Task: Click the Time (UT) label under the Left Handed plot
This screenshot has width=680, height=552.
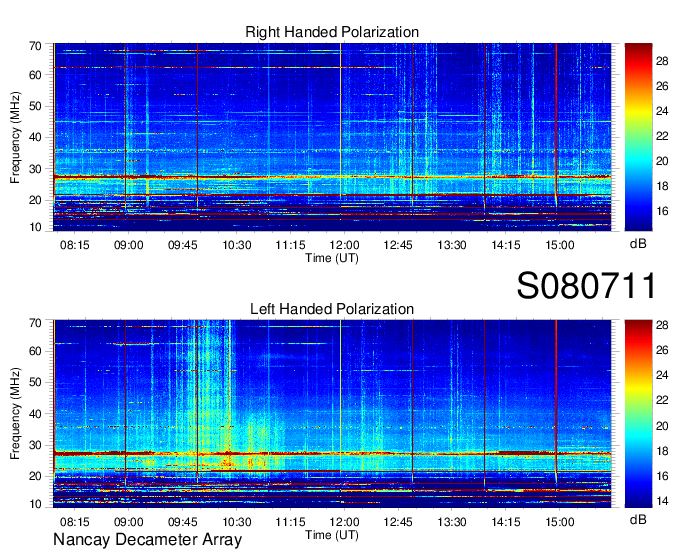Action: 332,535
